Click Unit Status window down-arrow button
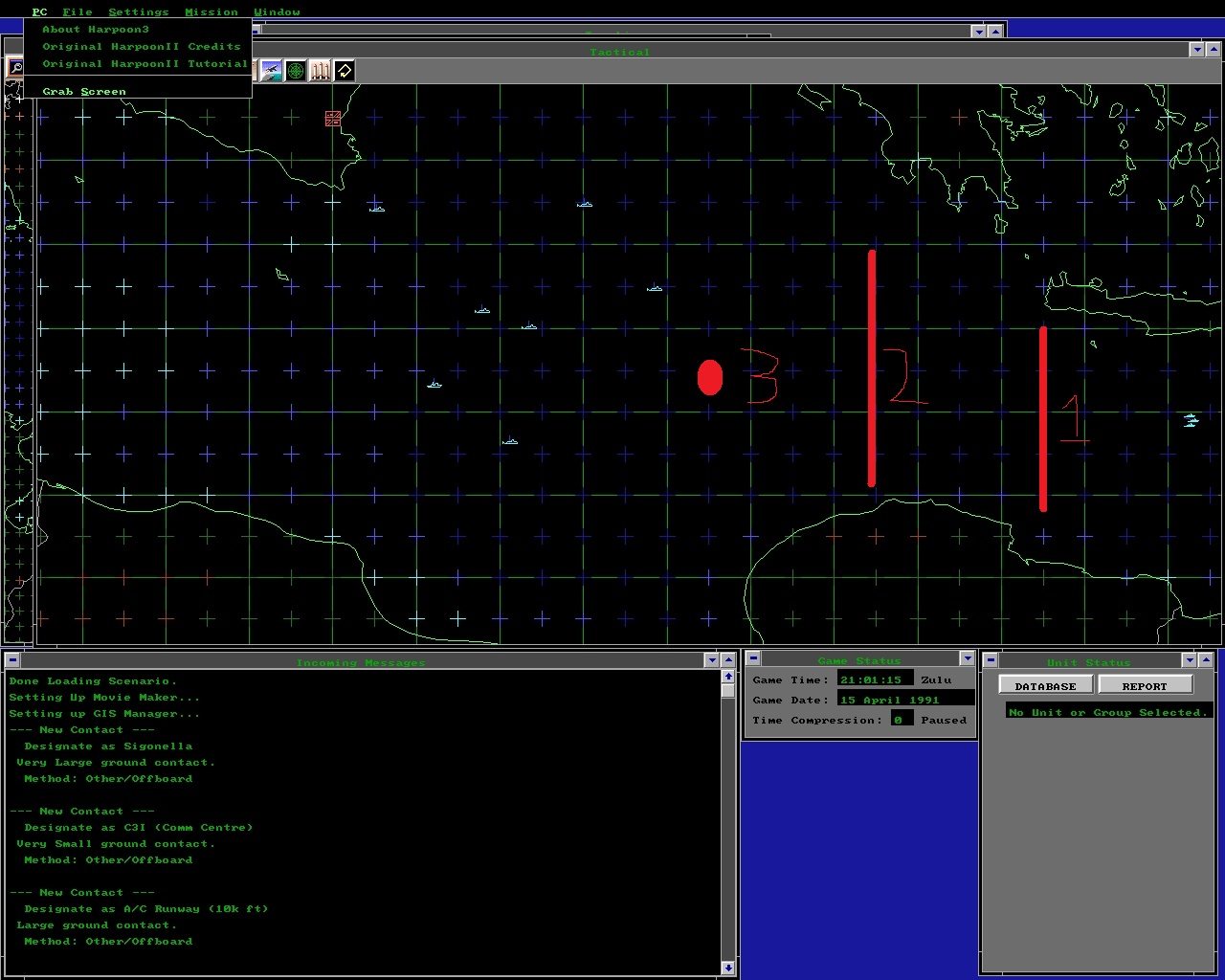This screenshot has height=980, width=1225. click(1189, 660)
